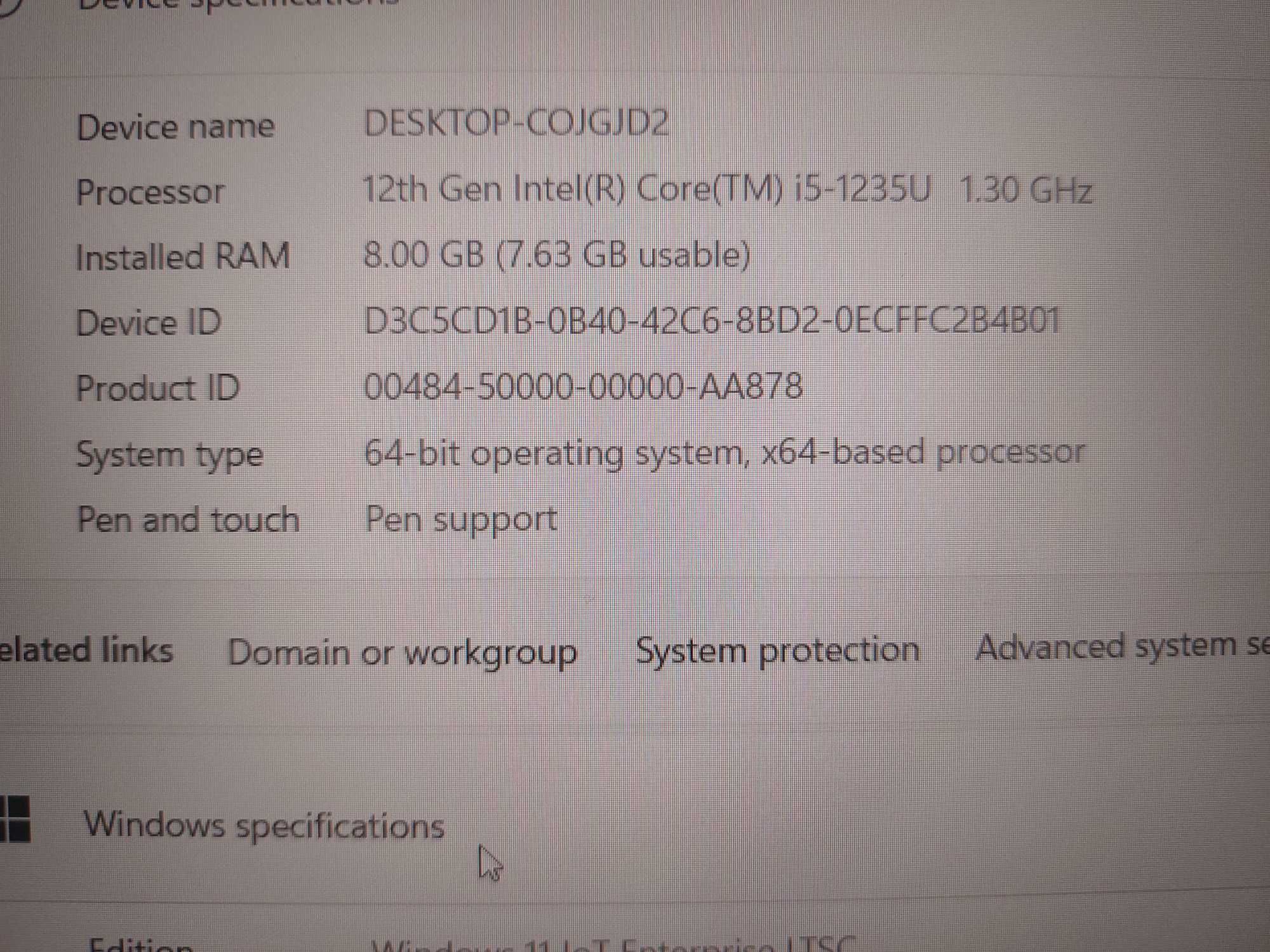Open the Domain or workgroup link
This screenshot has height=952, width=1270.
tap(403, 653)
